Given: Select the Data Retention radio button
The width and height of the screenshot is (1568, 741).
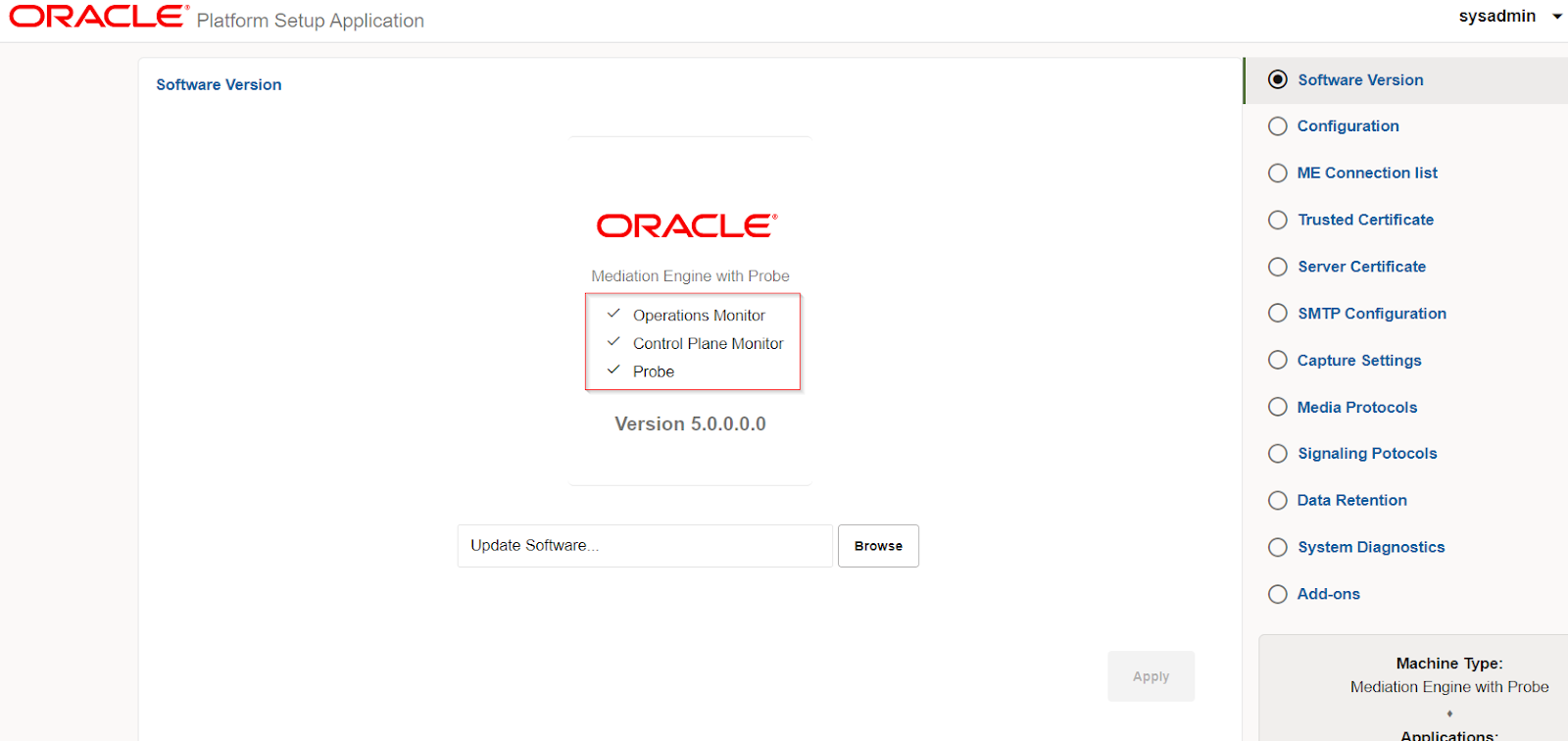Looking at the screenshot, I should [x=1278, y=501].
